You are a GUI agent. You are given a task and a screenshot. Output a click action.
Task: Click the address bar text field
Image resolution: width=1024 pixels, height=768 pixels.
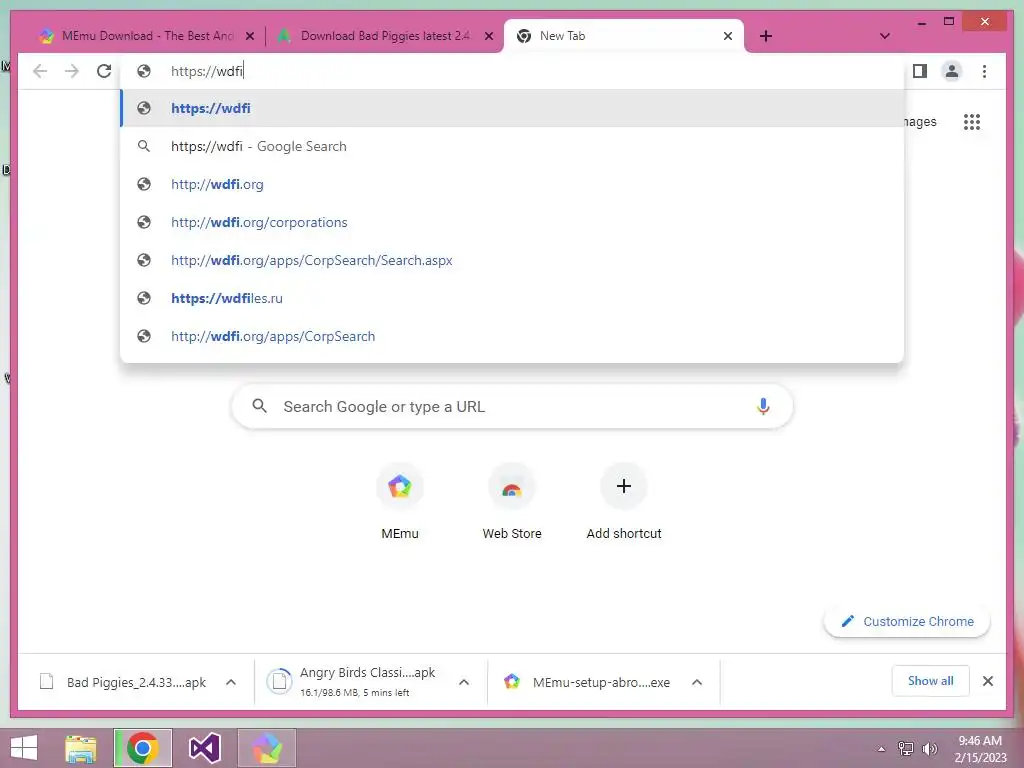512,71
